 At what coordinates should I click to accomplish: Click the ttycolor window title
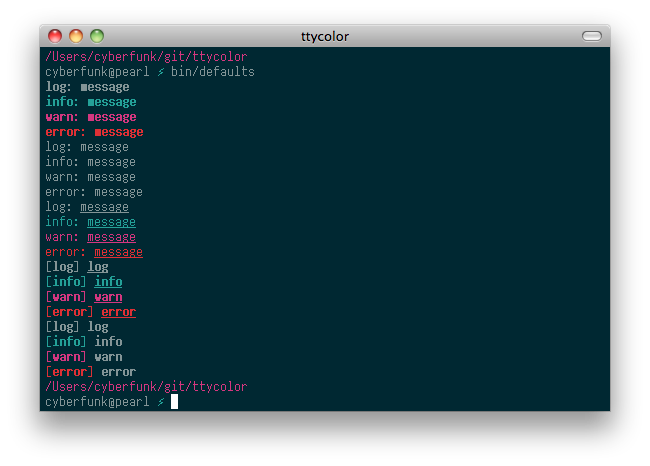[325, 36]
